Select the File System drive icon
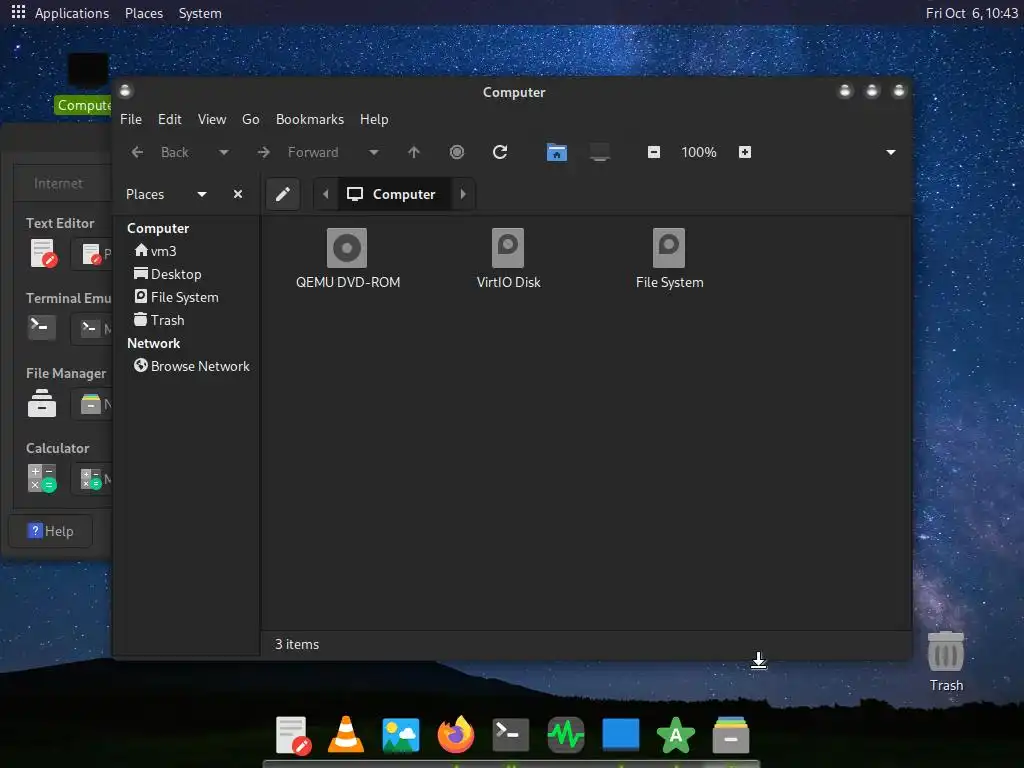 pyautogui.click(x=669, y=248)
